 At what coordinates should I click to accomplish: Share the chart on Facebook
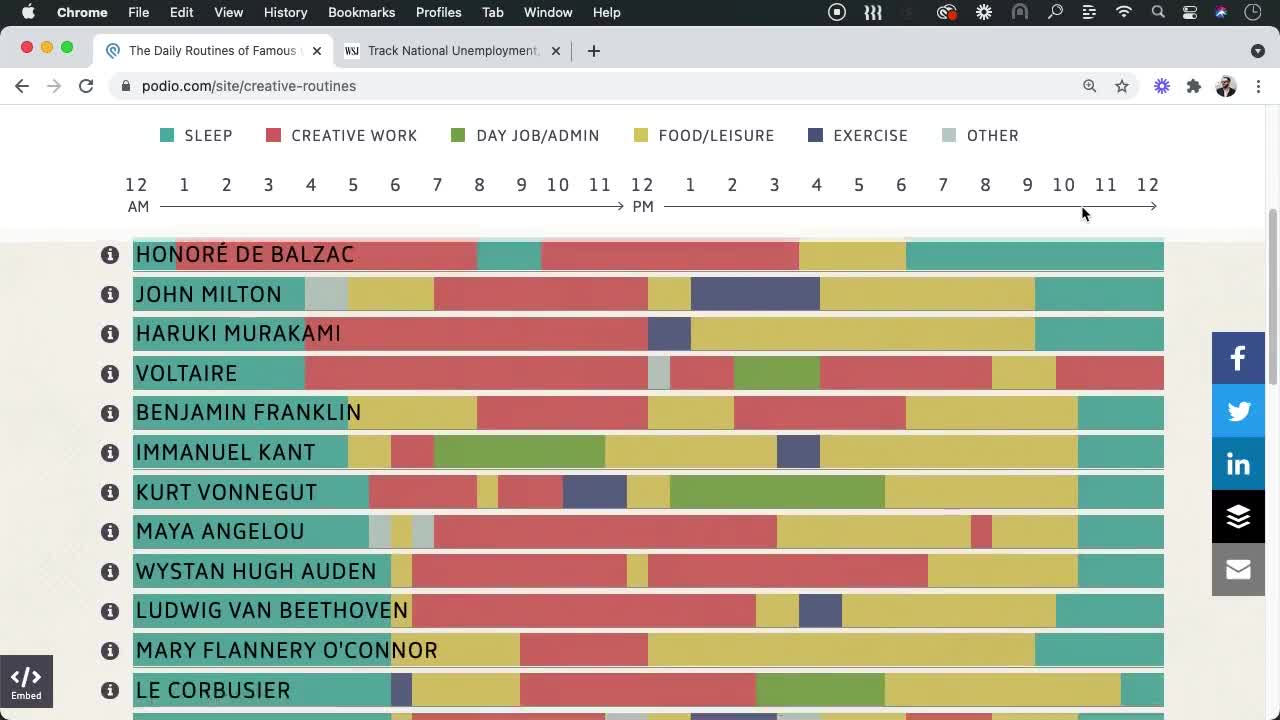(1238, 358)
